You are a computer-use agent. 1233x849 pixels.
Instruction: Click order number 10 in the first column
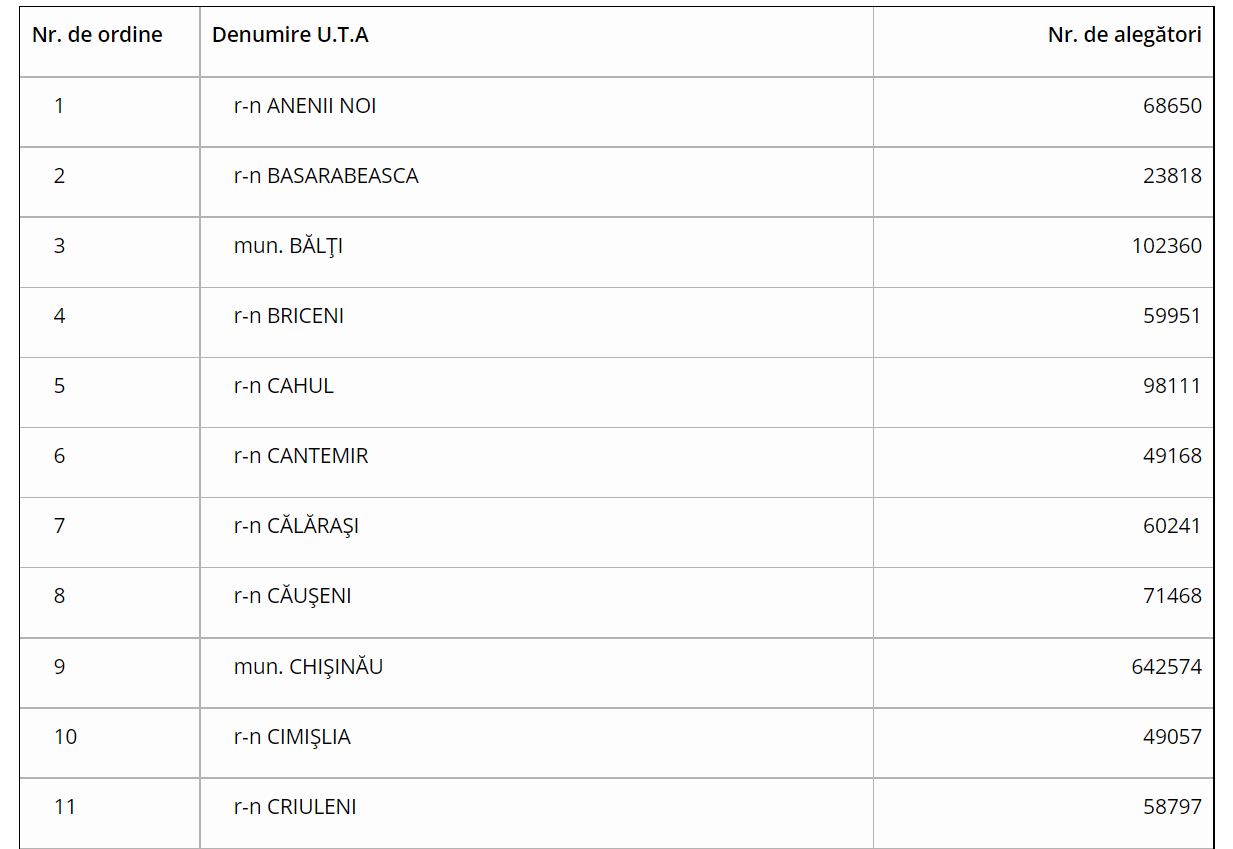pyautogui.click(x=65, y=737)
